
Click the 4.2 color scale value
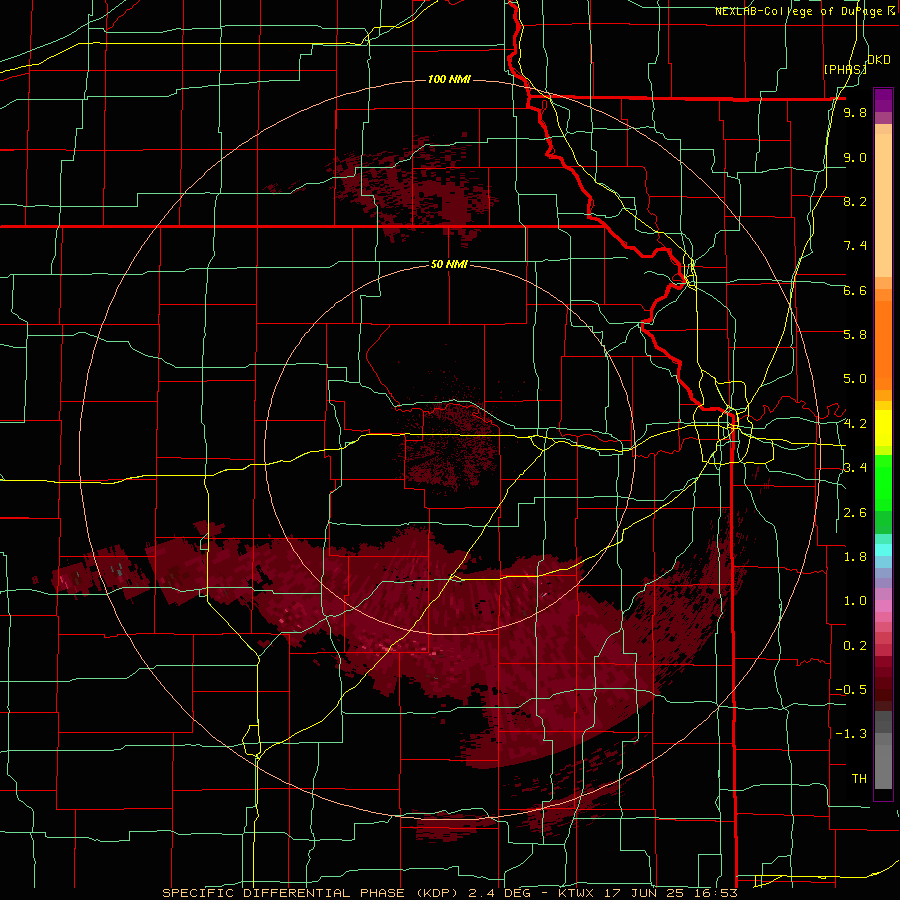pos(855,424)
